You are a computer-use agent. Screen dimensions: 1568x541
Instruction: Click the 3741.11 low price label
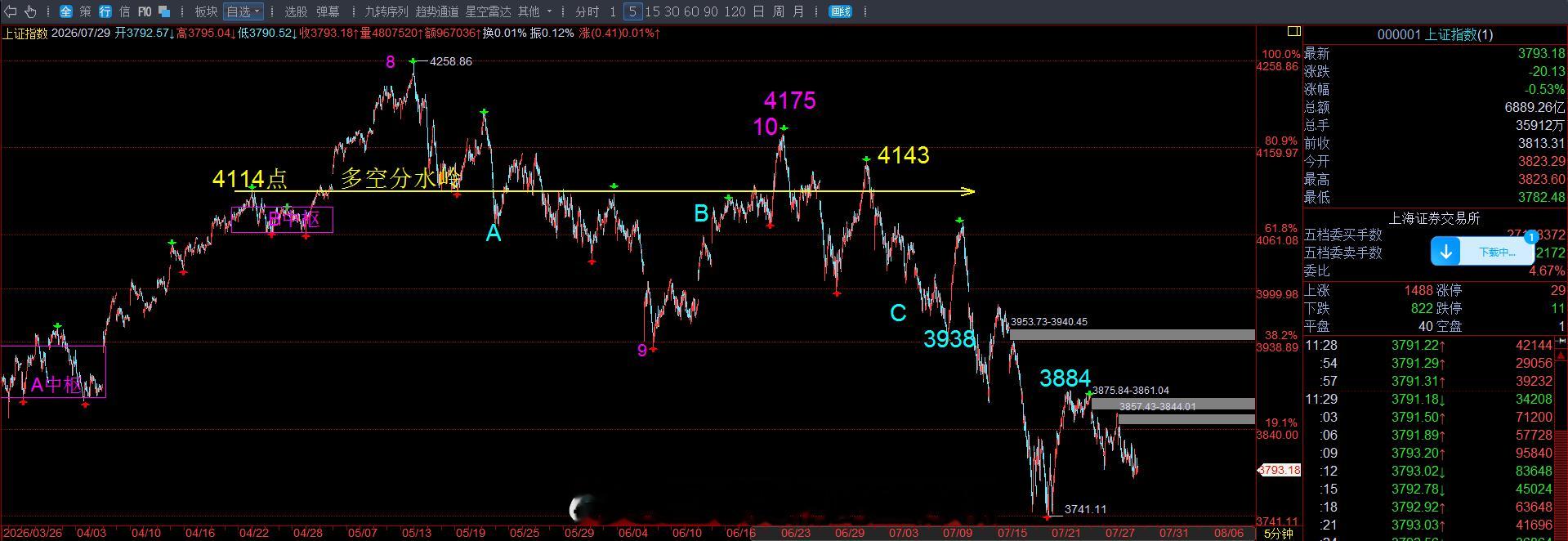pyautogui.click(x=1085, y=509)
